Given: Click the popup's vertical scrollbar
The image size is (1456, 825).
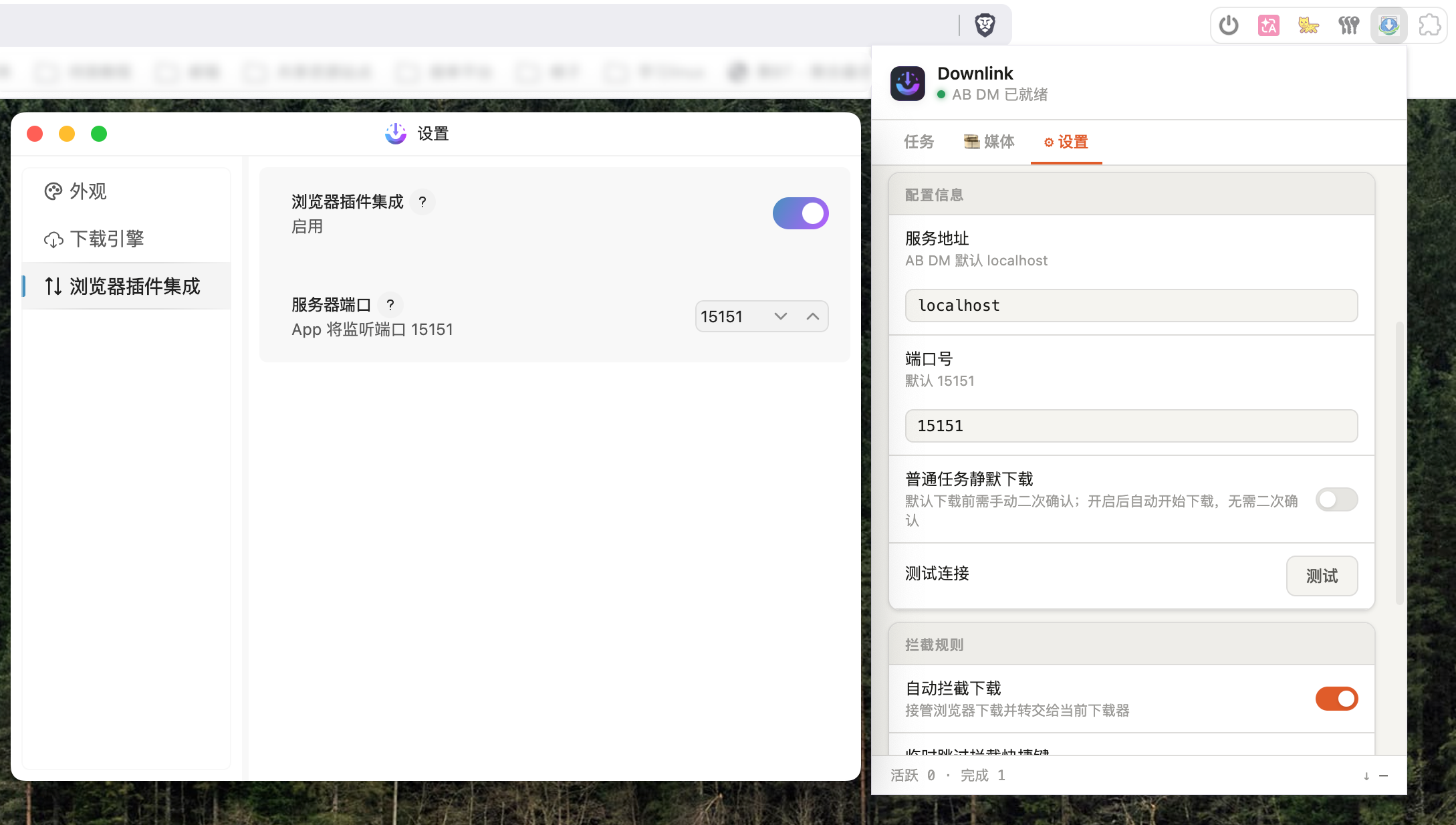Looking at the screenshot, I should coord(1399,464).
